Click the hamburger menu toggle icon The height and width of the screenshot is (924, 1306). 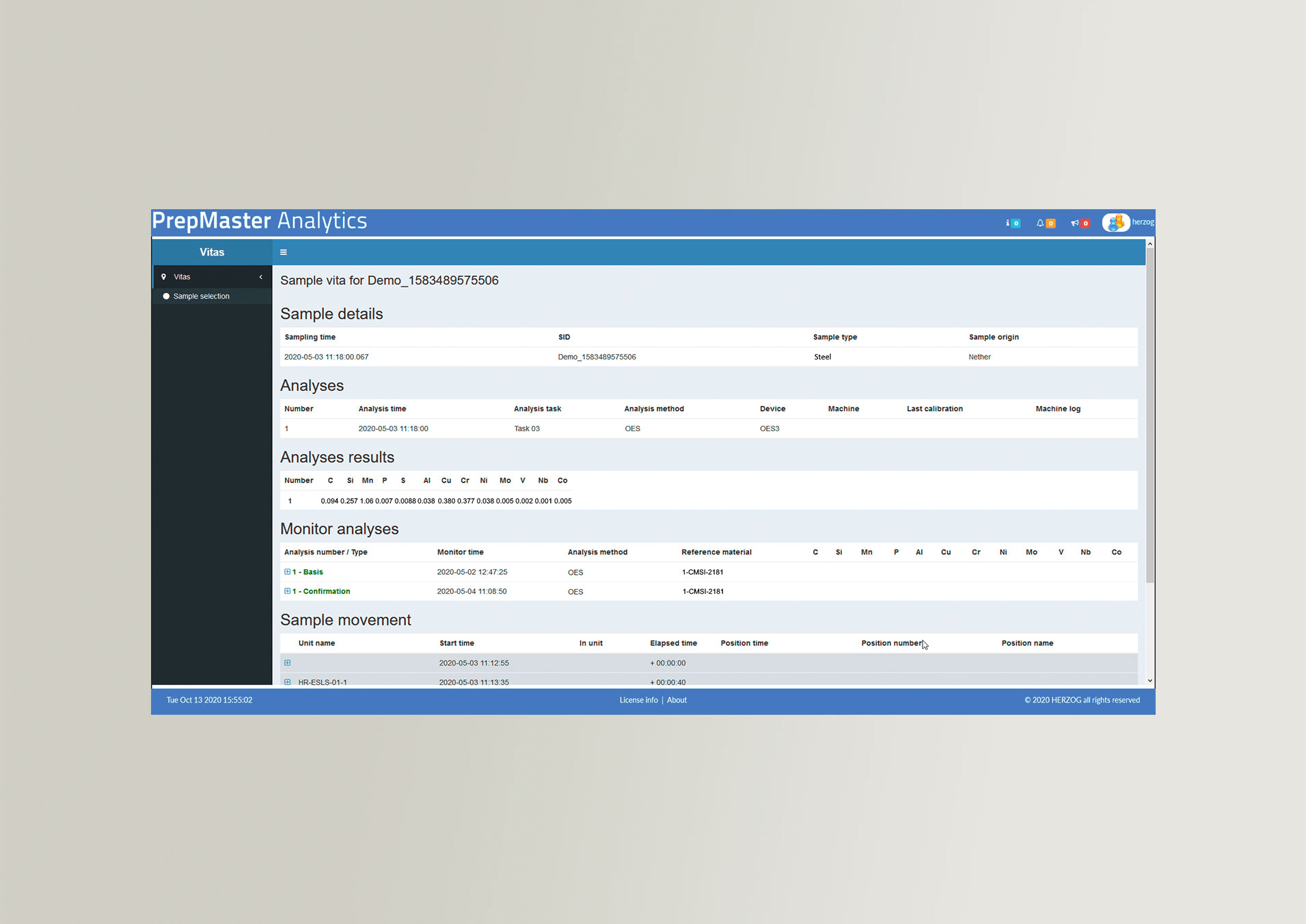[283, 252]
